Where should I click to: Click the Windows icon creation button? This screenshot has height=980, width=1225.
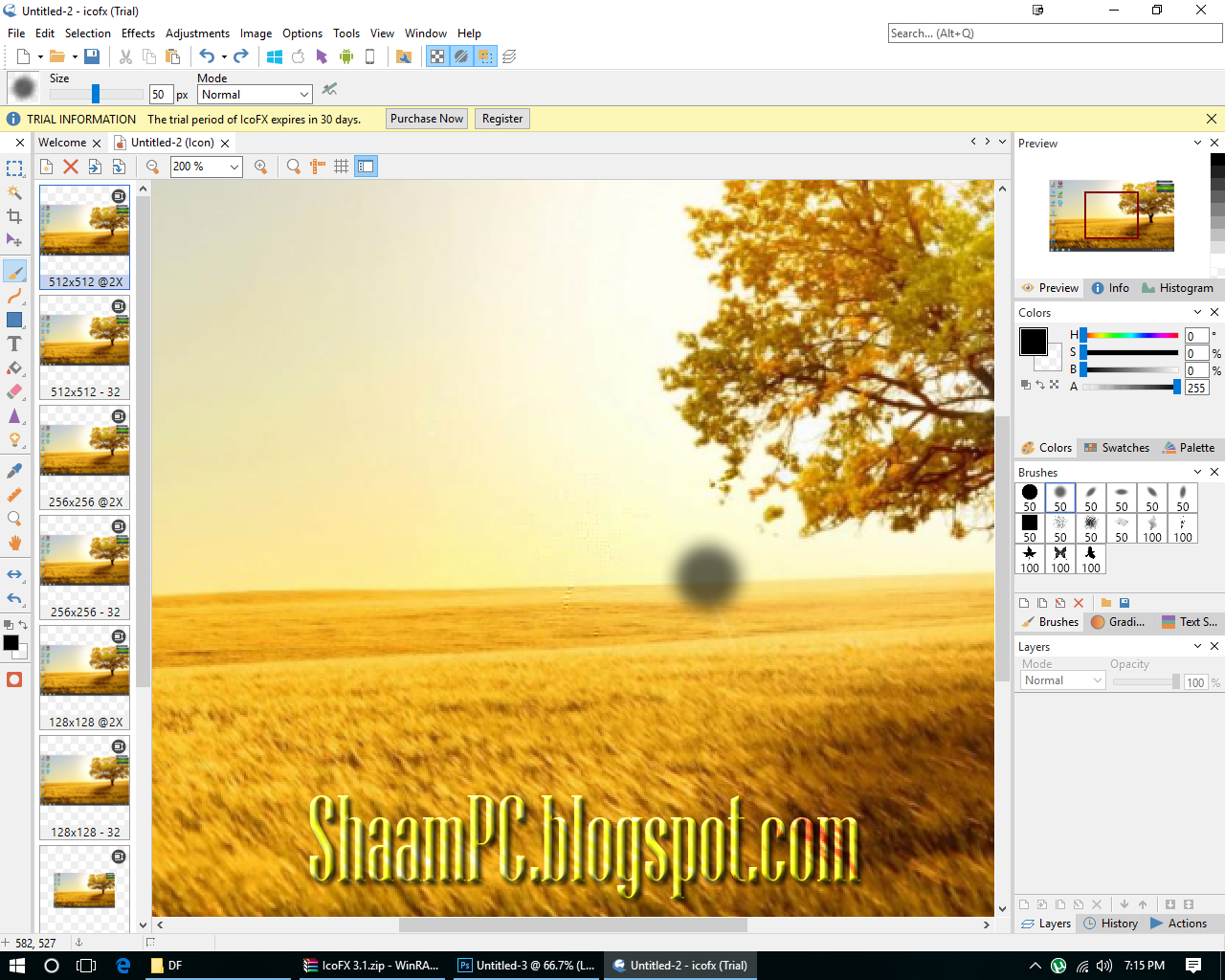tap(275, 56)
